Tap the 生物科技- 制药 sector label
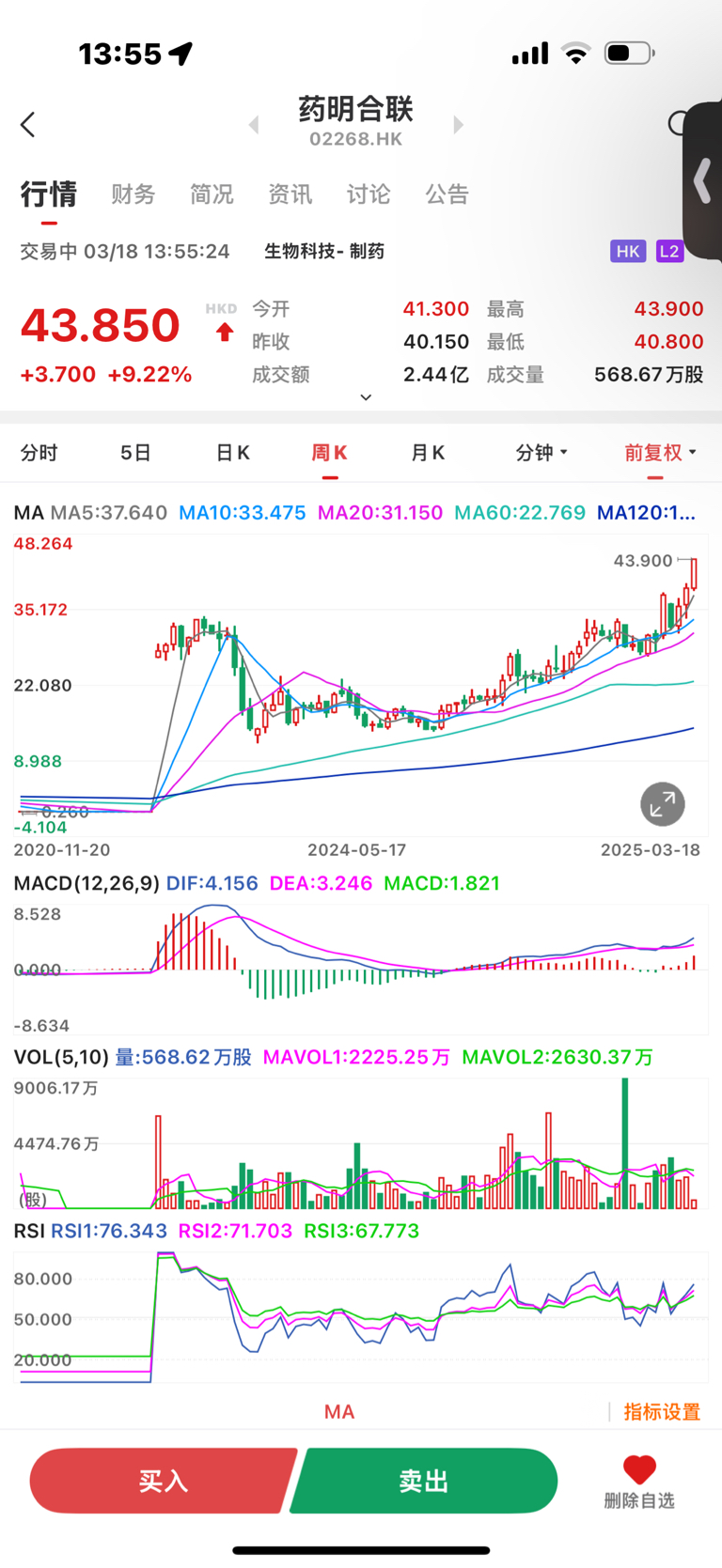 [x=324, y=251]
